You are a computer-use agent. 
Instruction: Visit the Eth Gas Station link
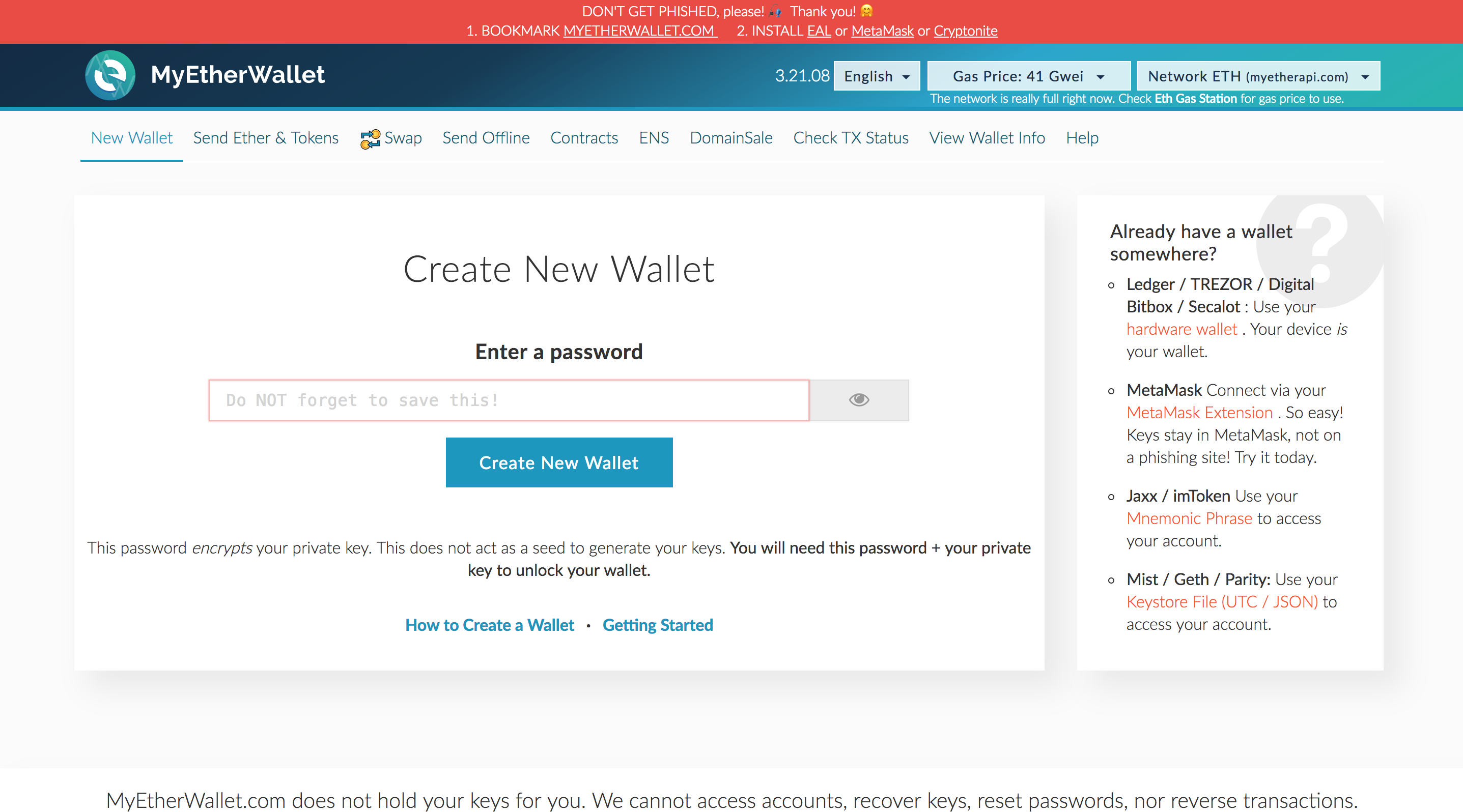point(1196,99)
